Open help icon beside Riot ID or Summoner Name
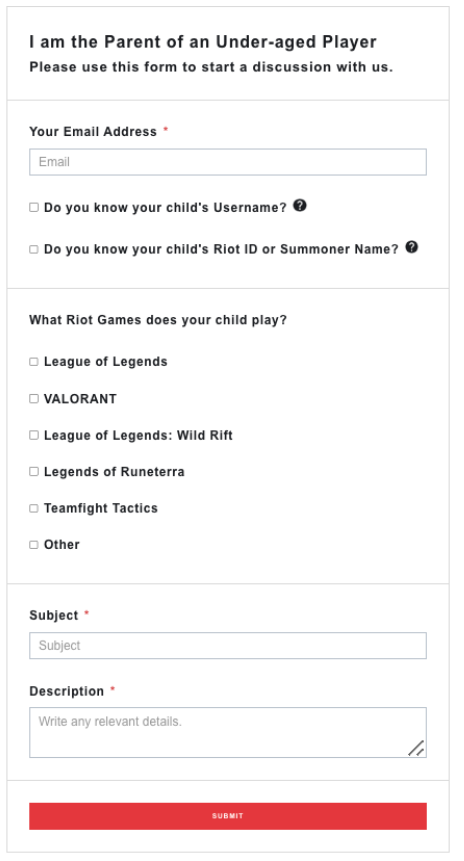The height and width of the screenshot is (861, 464). pyautogui.click(x=411, y=247)
